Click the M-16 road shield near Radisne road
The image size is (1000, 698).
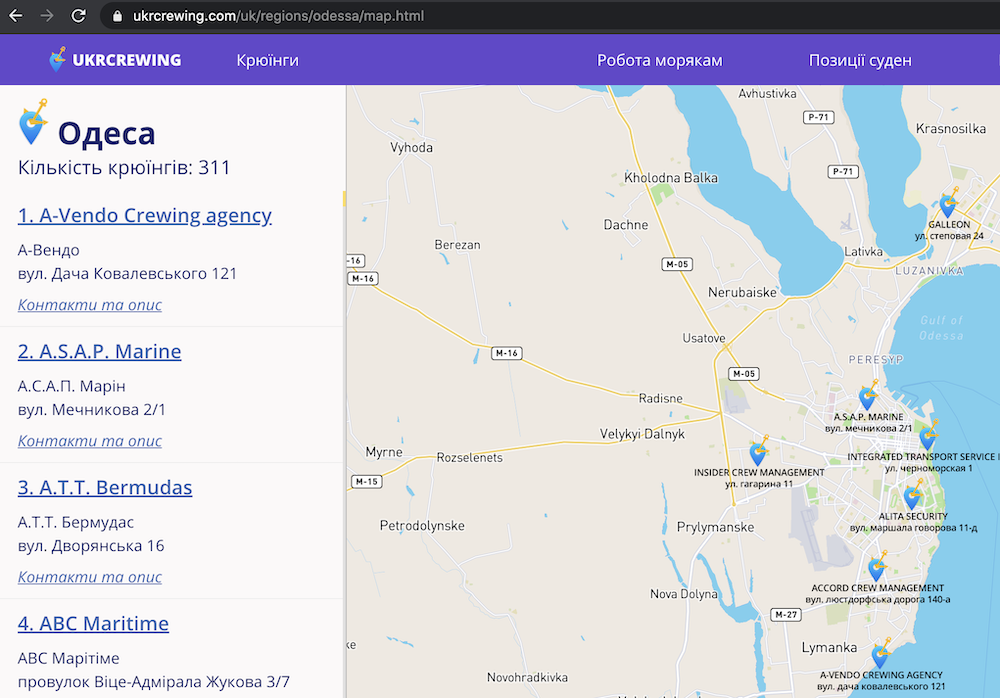[x=506, y=353]
